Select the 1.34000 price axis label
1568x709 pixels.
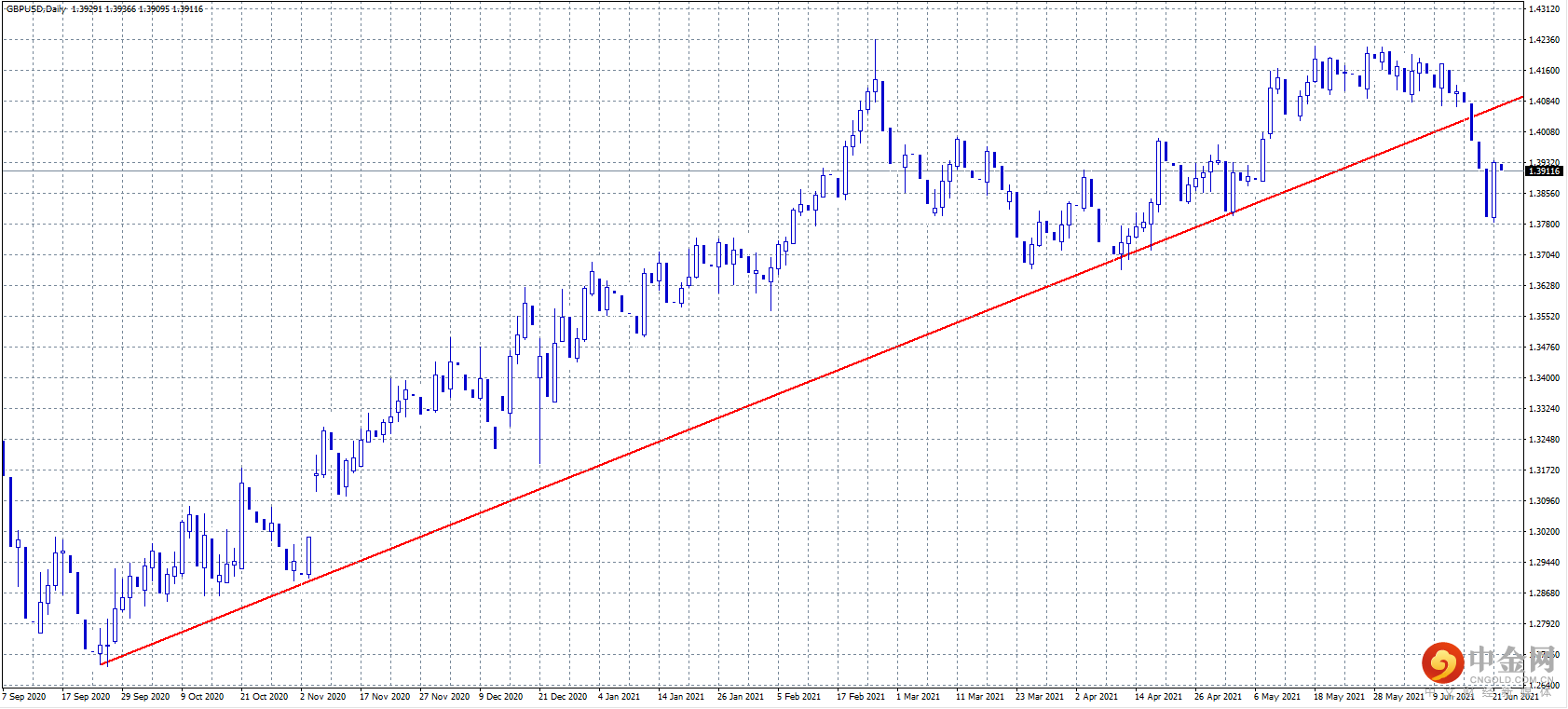1545,378
